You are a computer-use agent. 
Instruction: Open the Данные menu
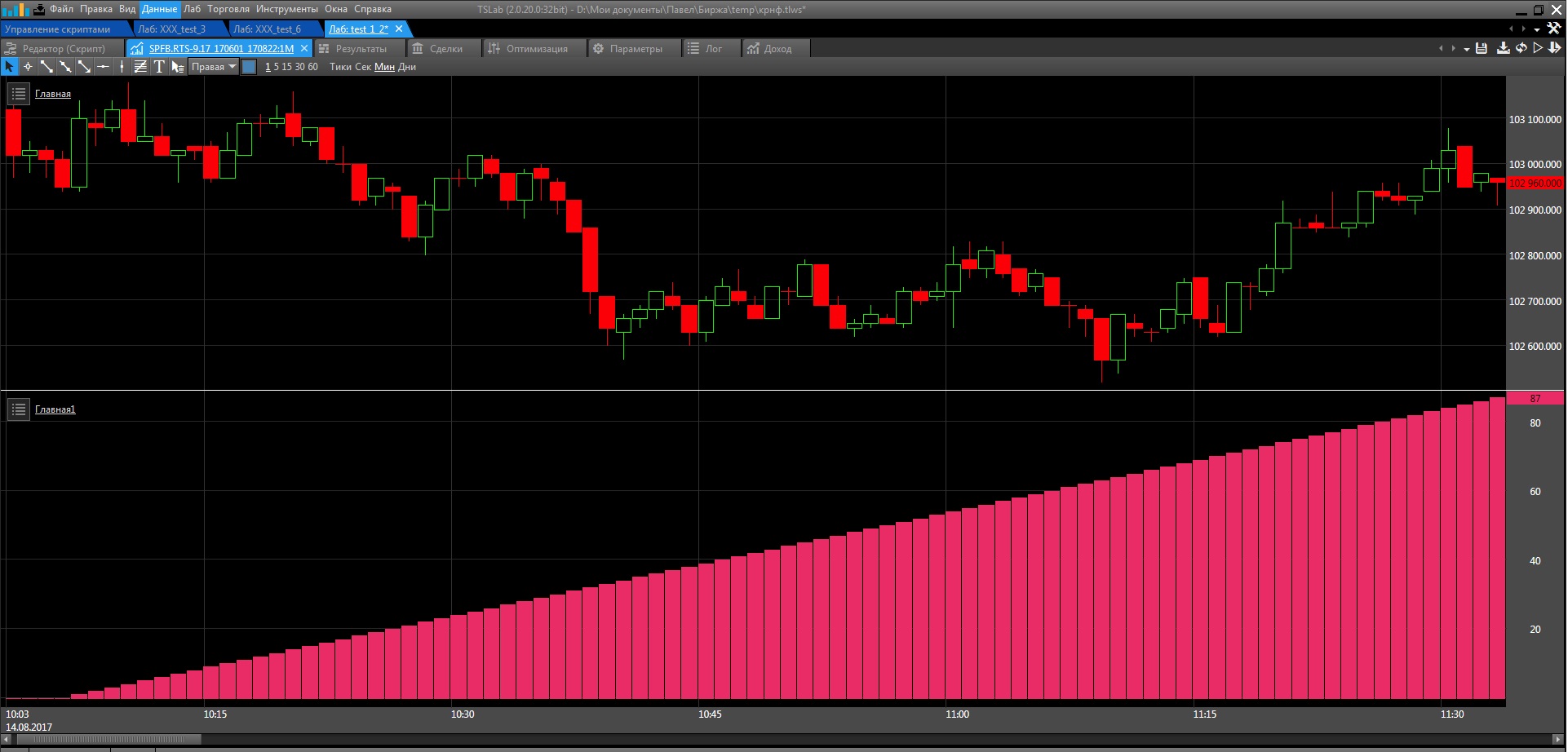point(159,9)
